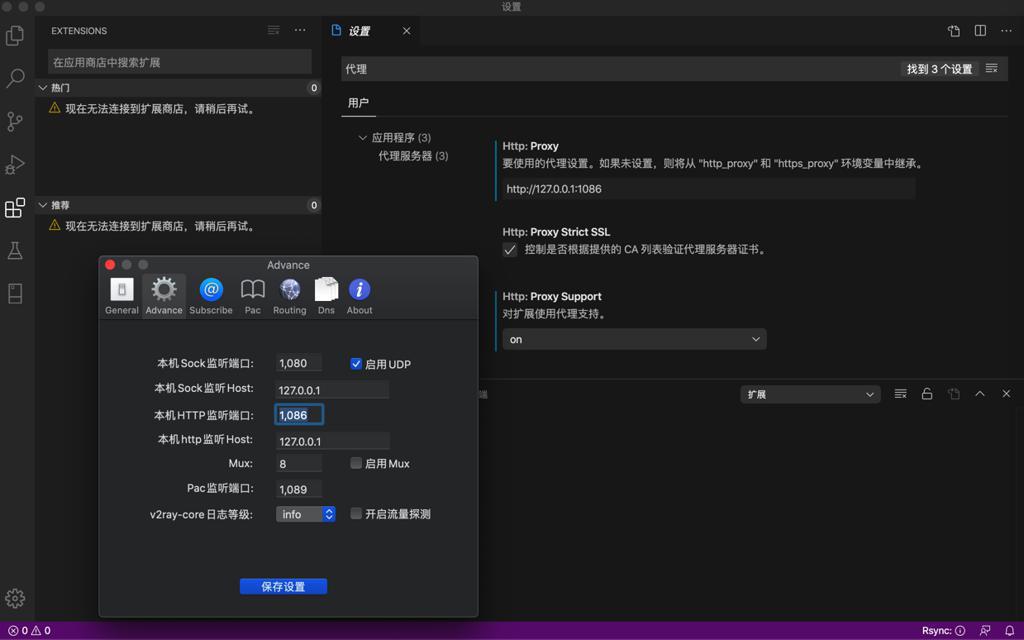
Task: Click the Http Proxy value field
Action: click(708, 189)
